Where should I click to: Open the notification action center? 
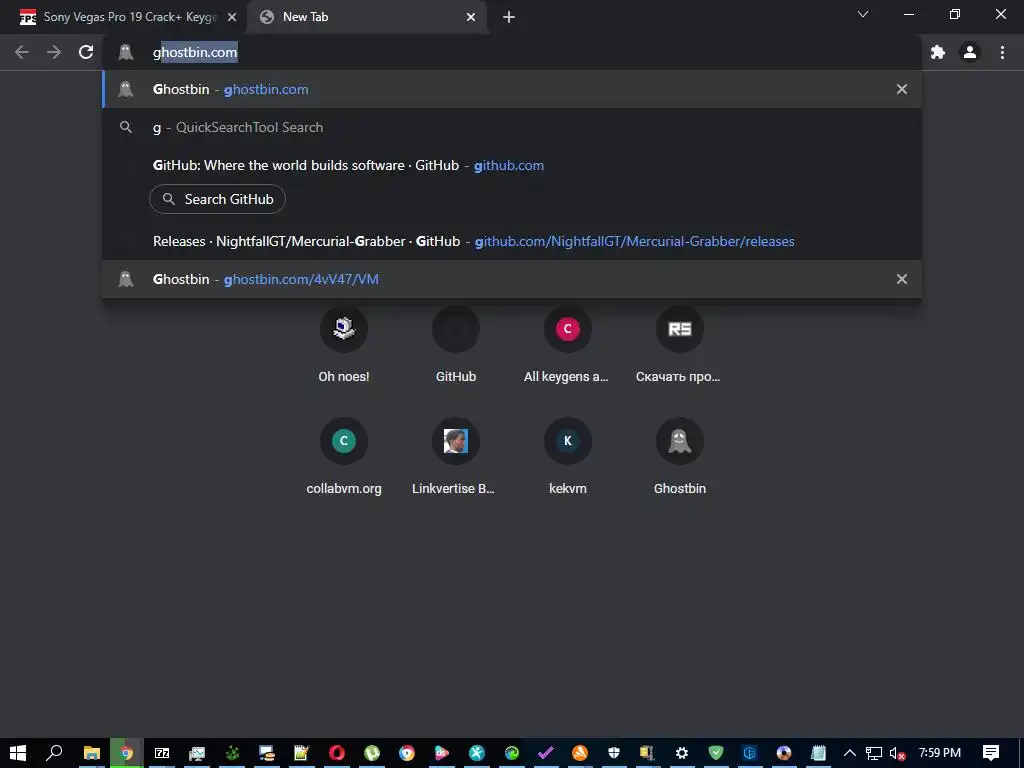pyautogui.click(x=991, y=753)
